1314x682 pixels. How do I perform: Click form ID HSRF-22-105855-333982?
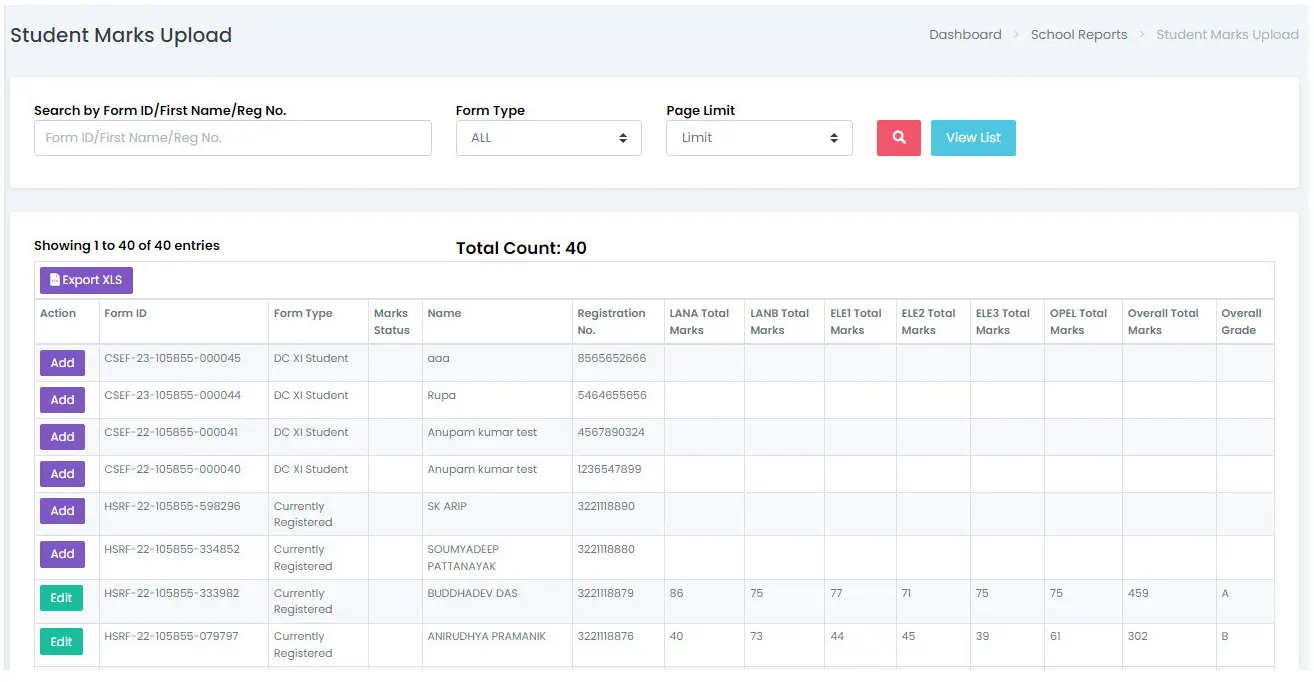point(172,593)
